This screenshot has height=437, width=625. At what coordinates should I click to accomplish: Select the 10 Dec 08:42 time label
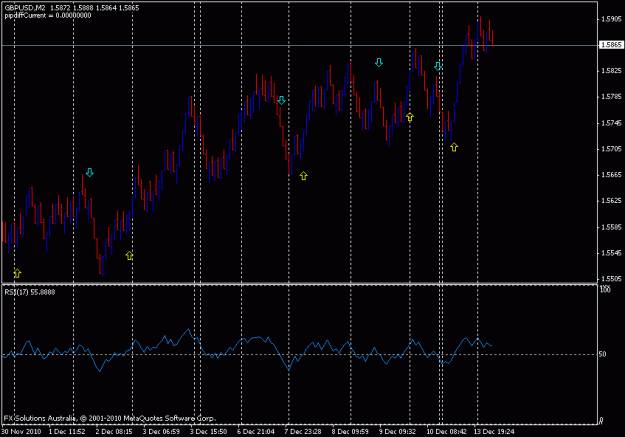click(x=446, y=431)
